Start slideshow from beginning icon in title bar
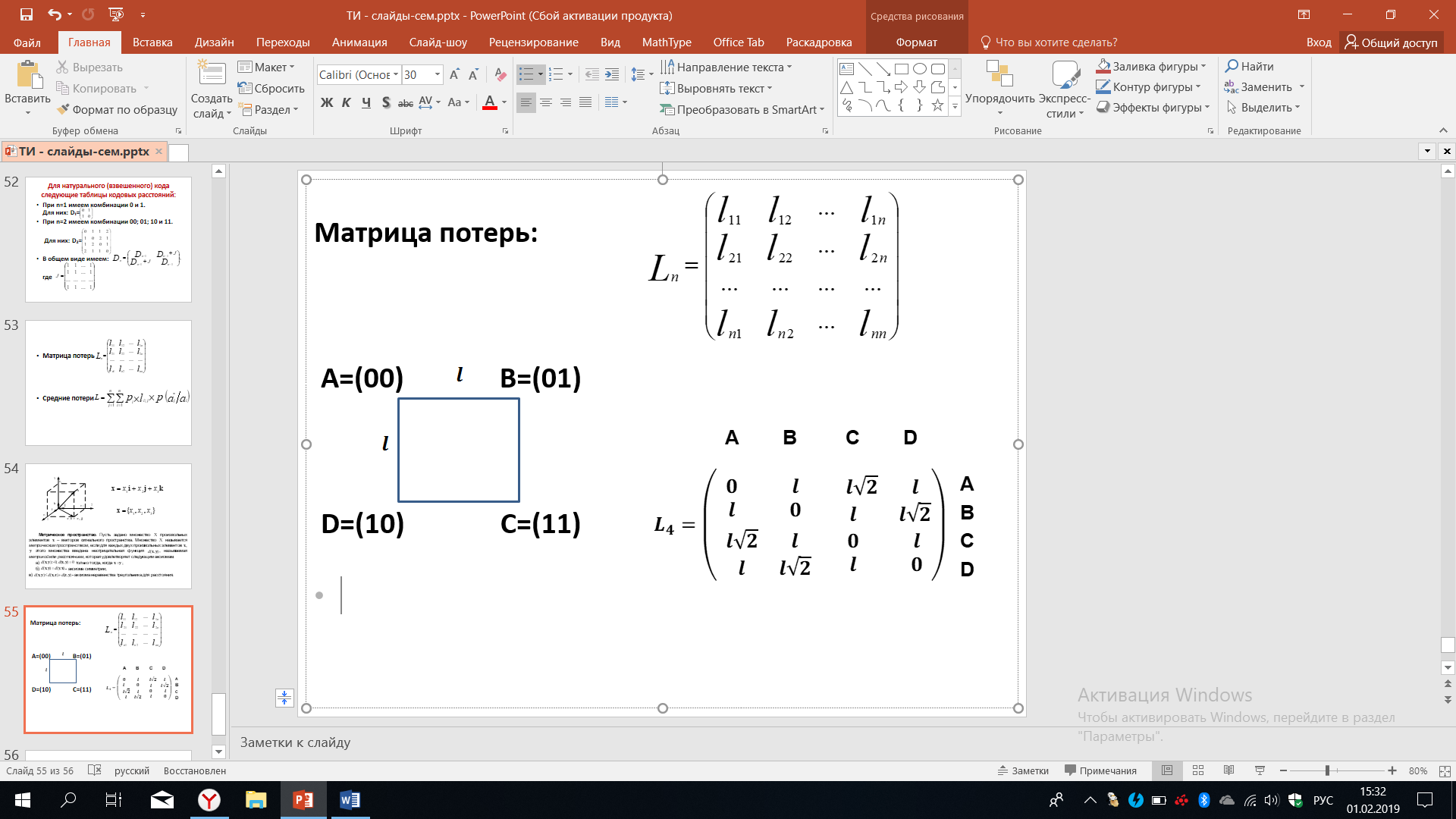This screenshot has width=1456, height=819. (116, 14)
